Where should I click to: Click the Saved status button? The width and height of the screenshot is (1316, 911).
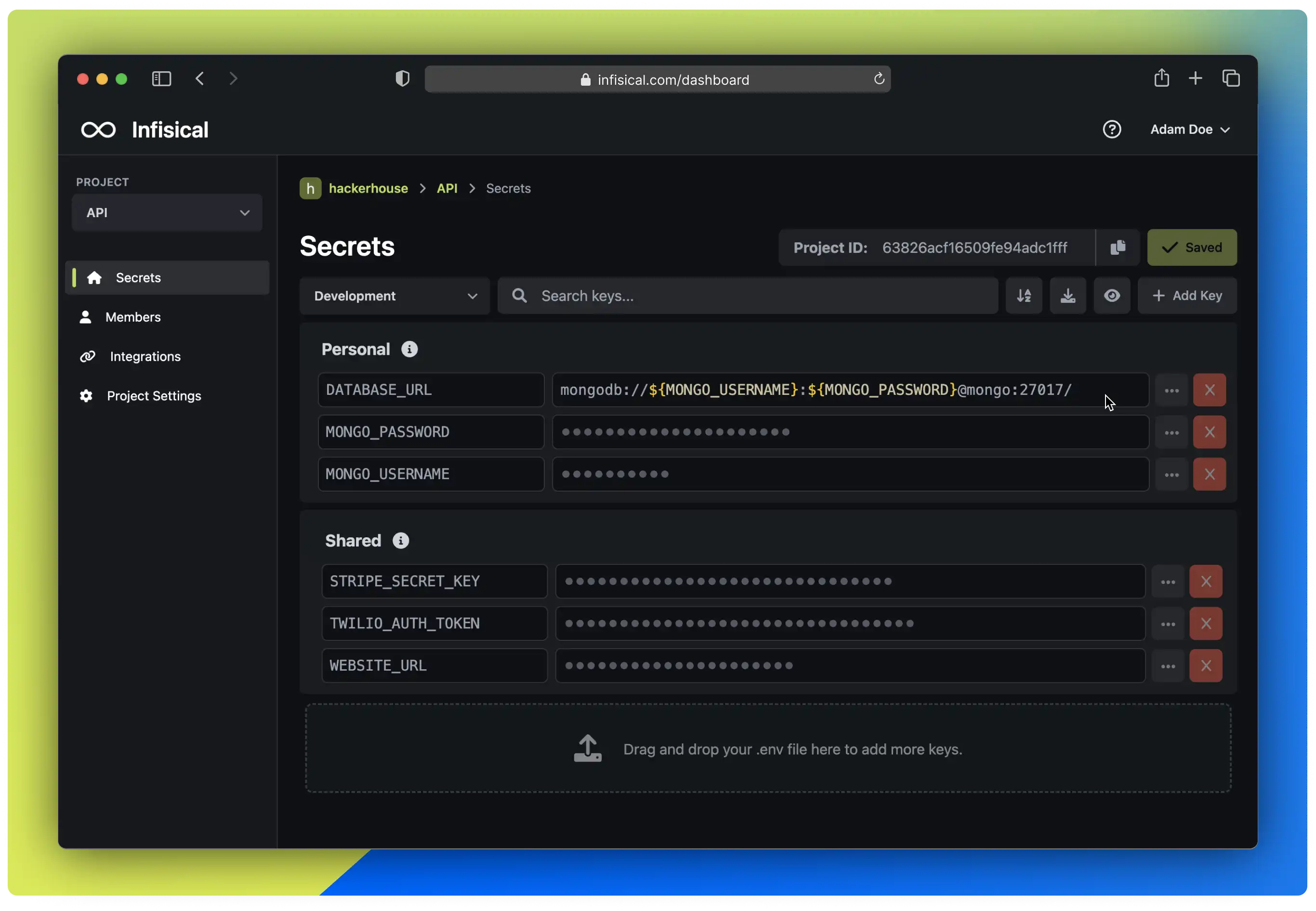(1192, 247)
